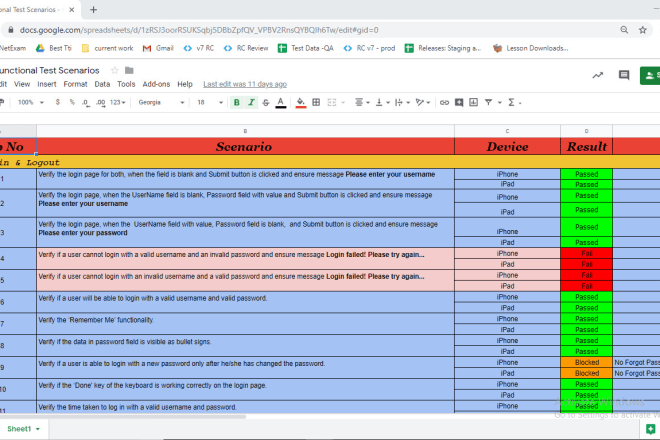Viewport: 660px width, 440px height.
Task: Click Insert comment icon
Action: point(459,102)
